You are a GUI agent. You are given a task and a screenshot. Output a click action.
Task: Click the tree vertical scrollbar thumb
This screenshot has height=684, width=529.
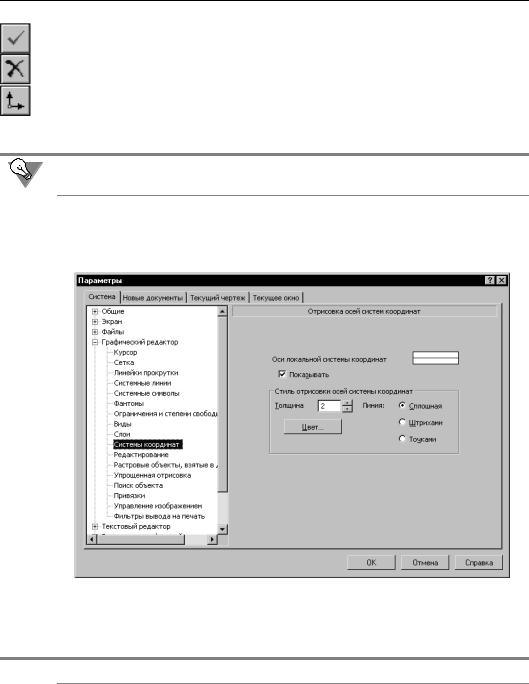222,404
